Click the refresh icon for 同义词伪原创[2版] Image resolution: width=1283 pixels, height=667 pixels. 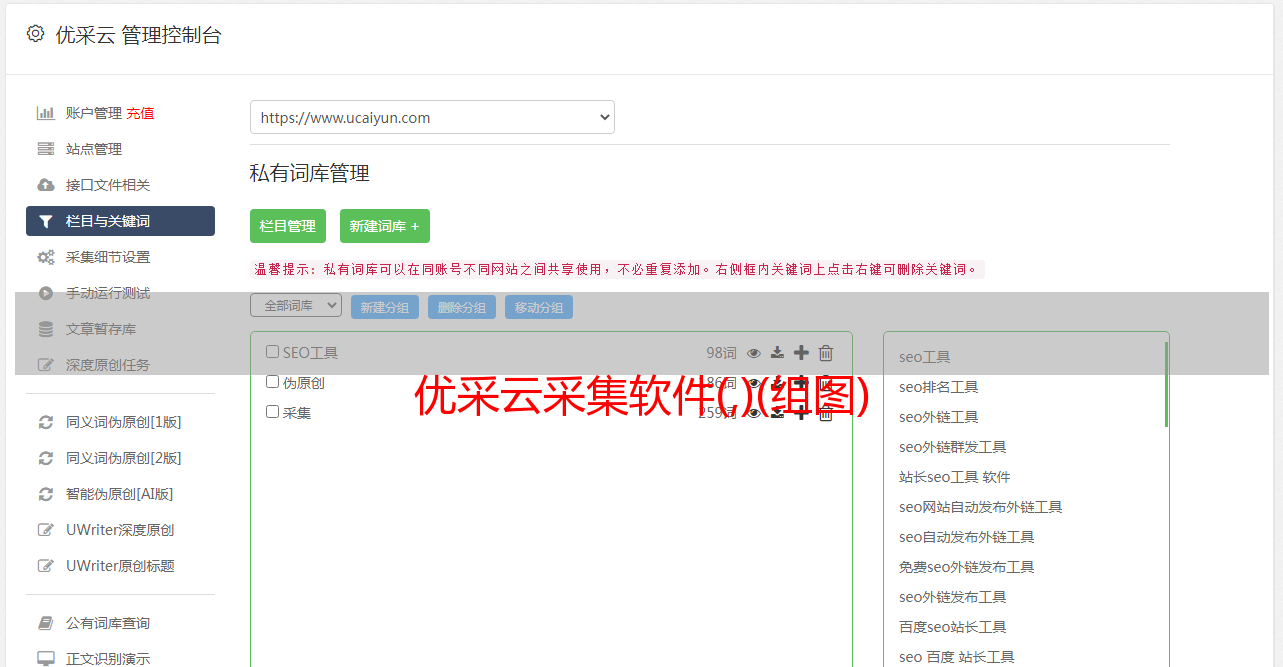click(x=46, y=458)
